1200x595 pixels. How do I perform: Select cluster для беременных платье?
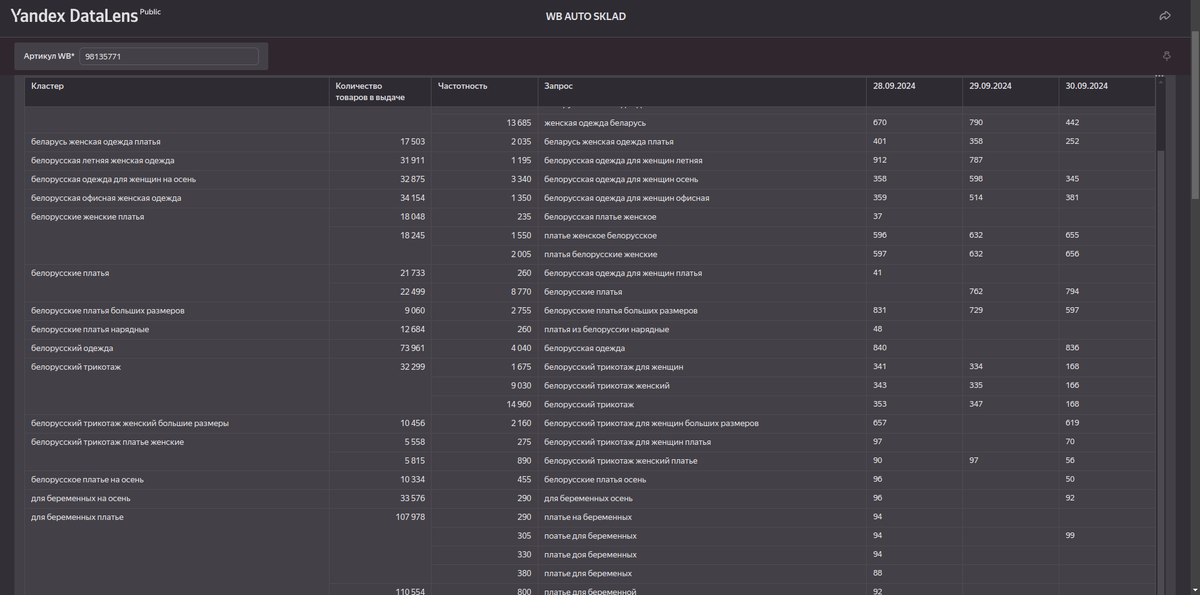pyautogui.click(x=77, y=517)
